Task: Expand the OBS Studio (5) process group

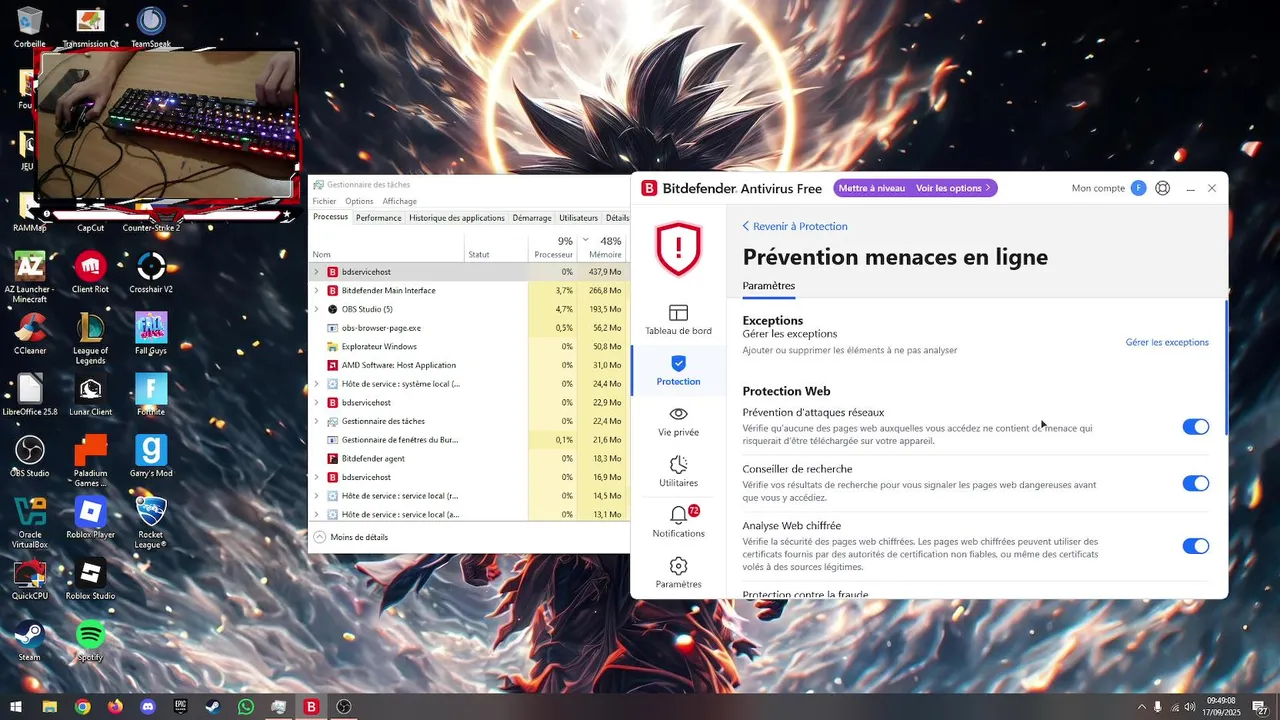Action: pyautogui.click(x=317, y=309)
